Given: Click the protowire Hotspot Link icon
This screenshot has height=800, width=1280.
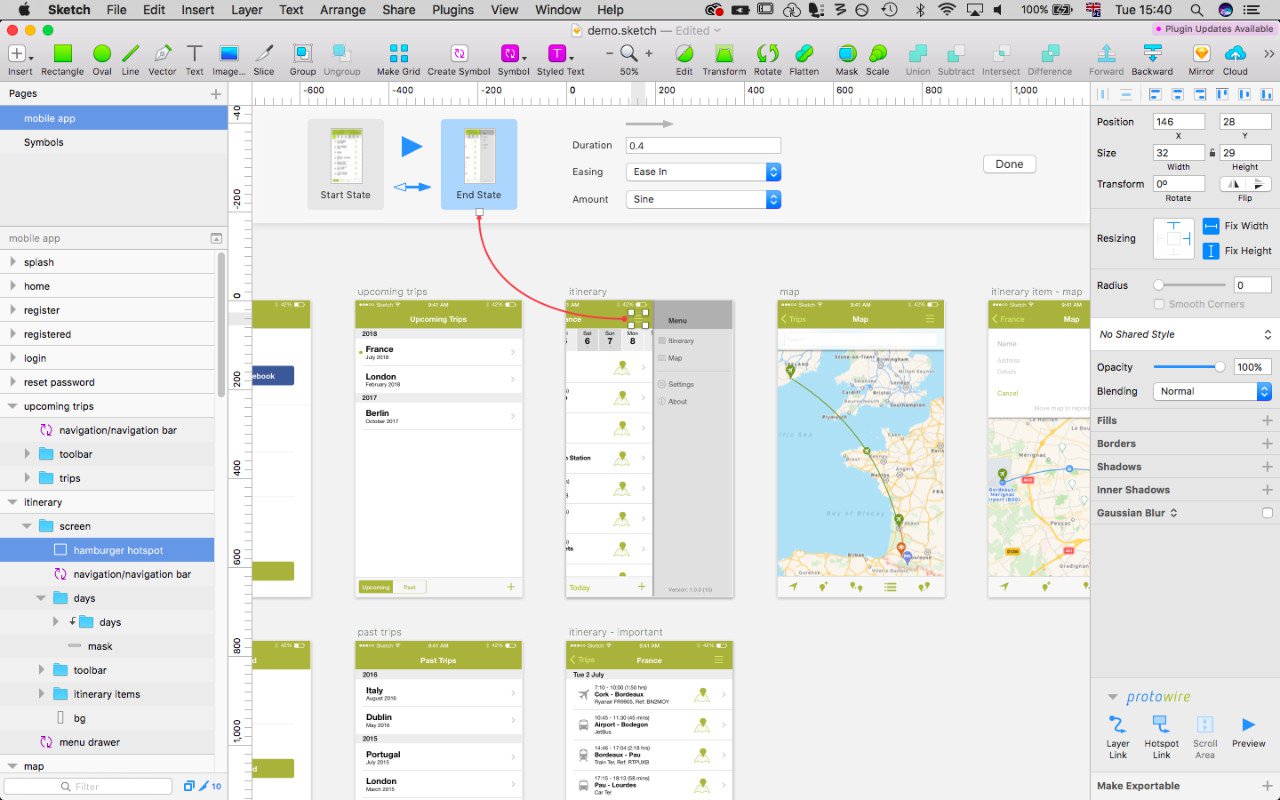Looking at the screenshot, I should click(x=1161, y=725).
